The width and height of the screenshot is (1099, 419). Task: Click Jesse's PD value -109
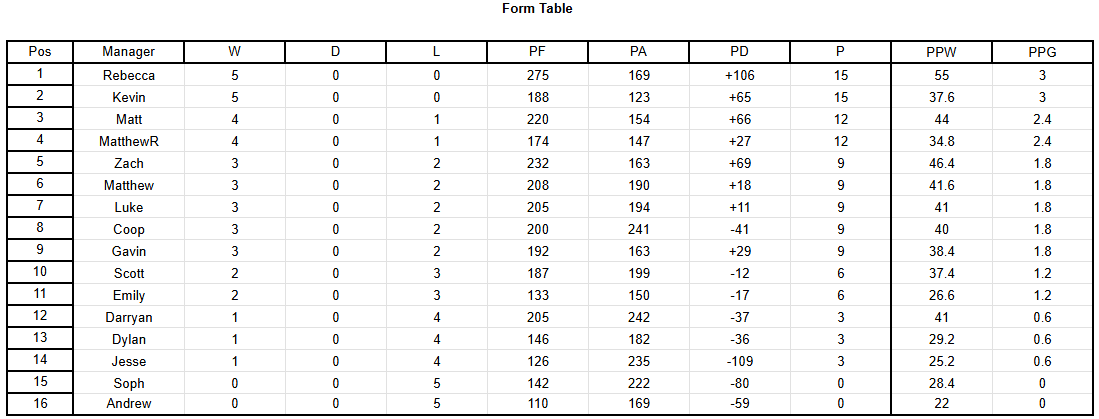tap(739, 362)
